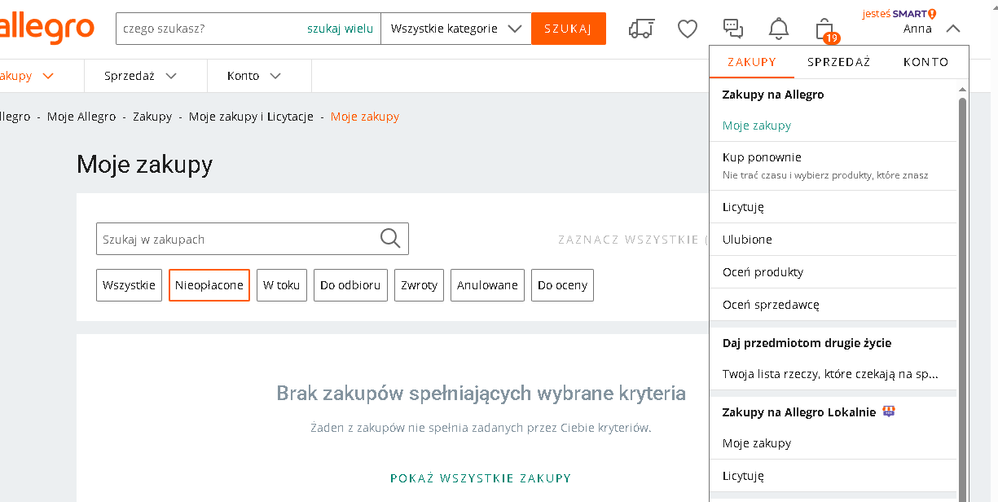The width and height of the screenshot is (998, 502).
Task: Click the Allegro Lokalnie shop icon
Action: click(889, 412)
